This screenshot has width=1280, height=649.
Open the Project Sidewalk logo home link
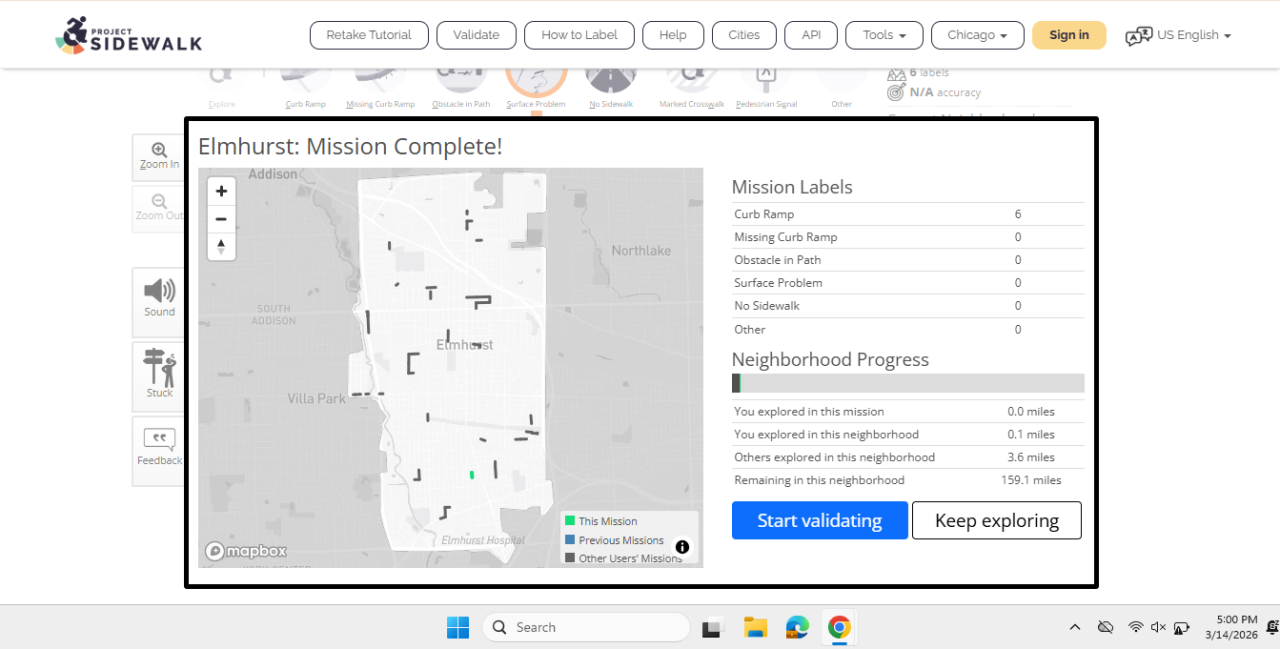[x=128, y=35]
